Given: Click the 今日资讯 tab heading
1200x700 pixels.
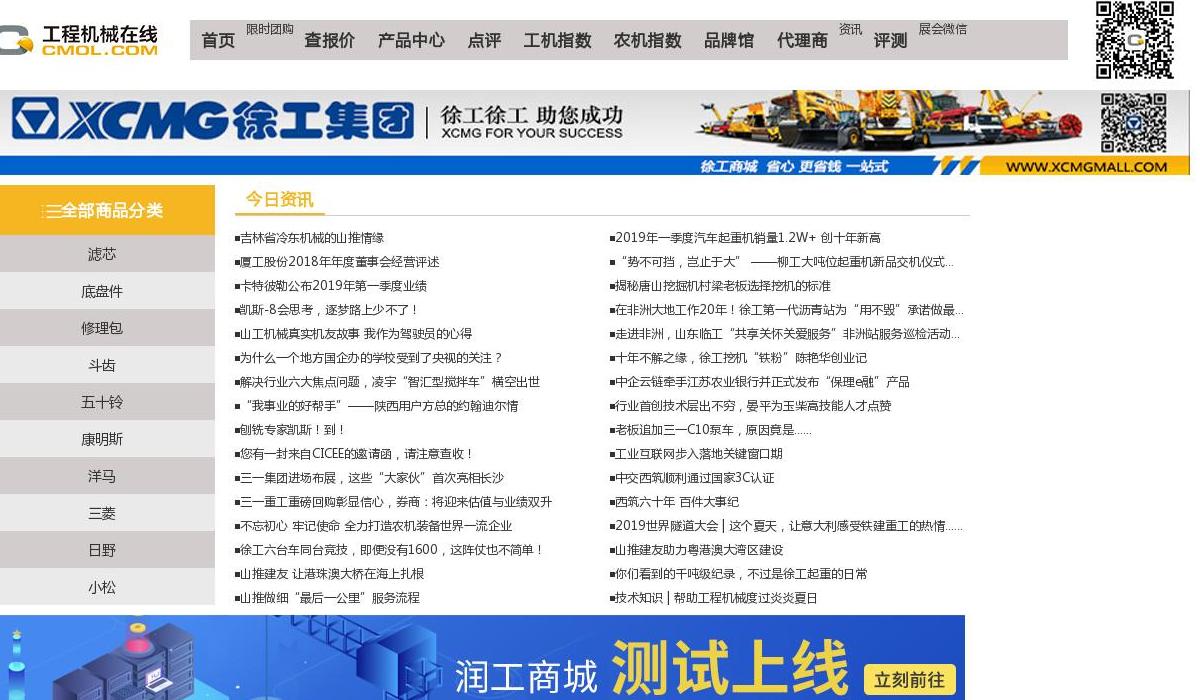Looking at the screenshot, I should coord(279,199).
